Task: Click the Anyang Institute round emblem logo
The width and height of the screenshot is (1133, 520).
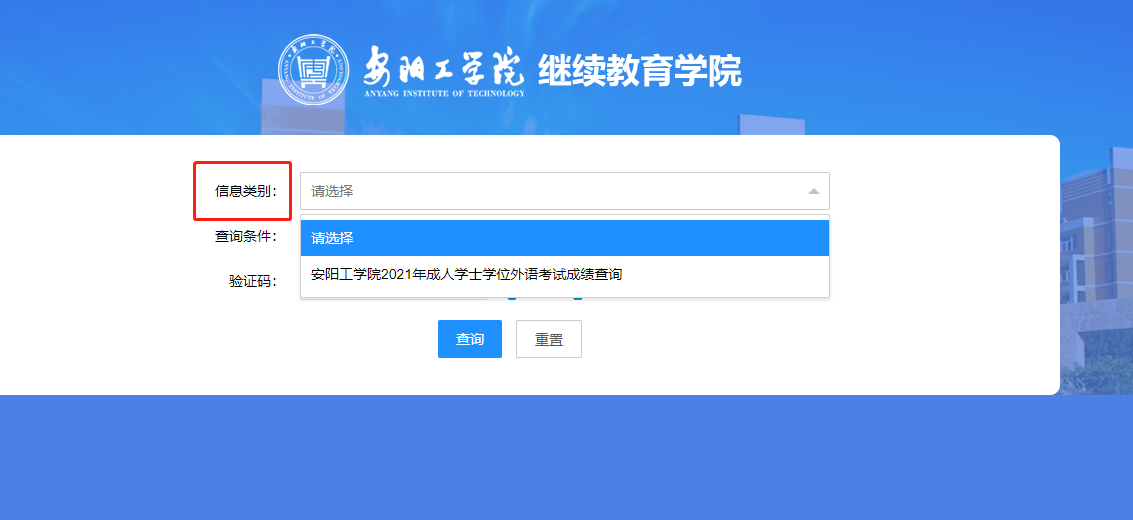Action: [x=313, y=70]
